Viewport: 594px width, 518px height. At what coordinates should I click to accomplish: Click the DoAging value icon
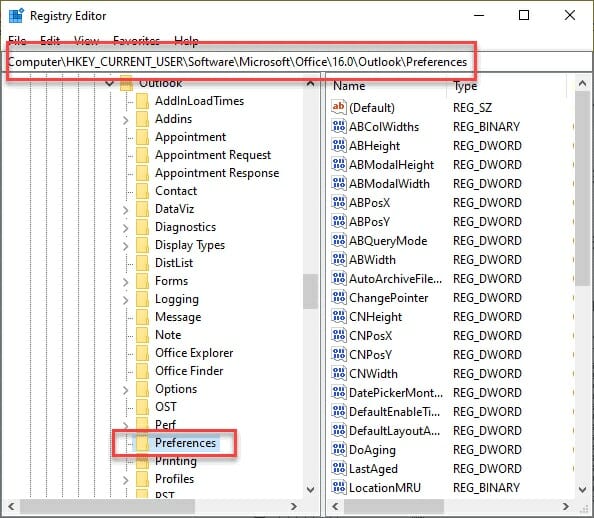(338, 449)
